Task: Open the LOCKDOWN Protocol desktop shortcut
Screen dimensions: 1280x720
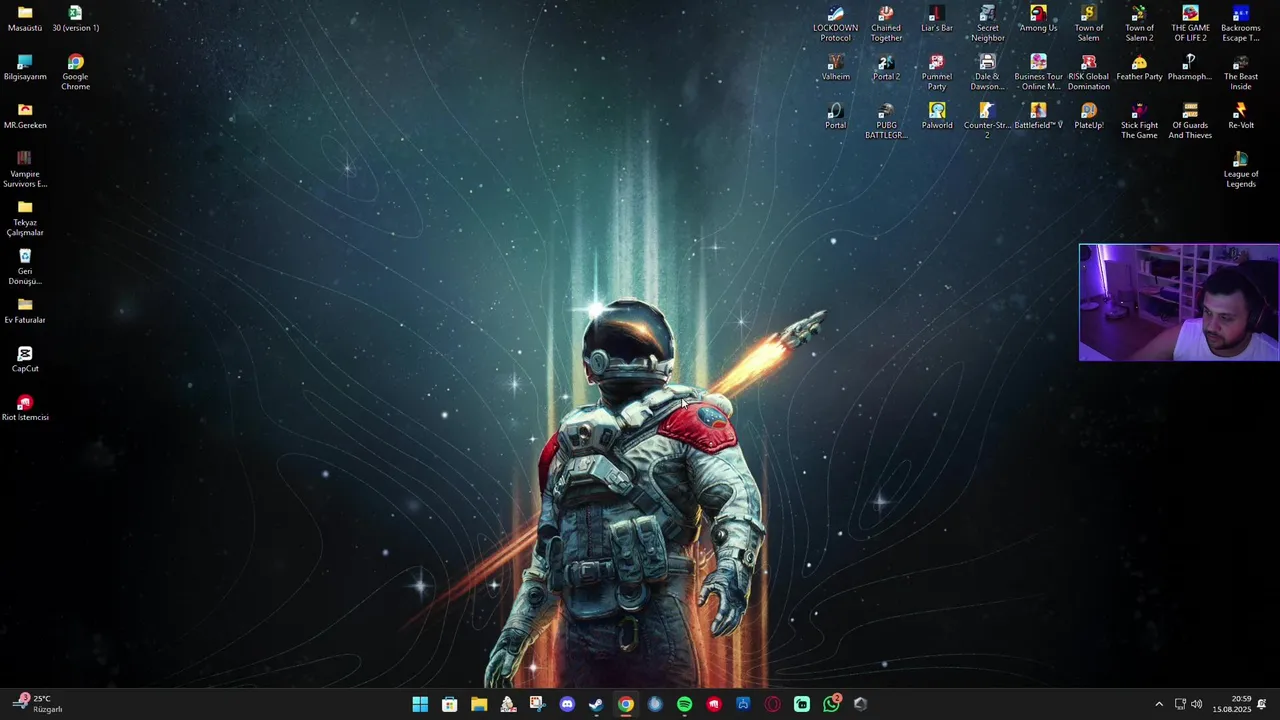Action: click(835, 24)
